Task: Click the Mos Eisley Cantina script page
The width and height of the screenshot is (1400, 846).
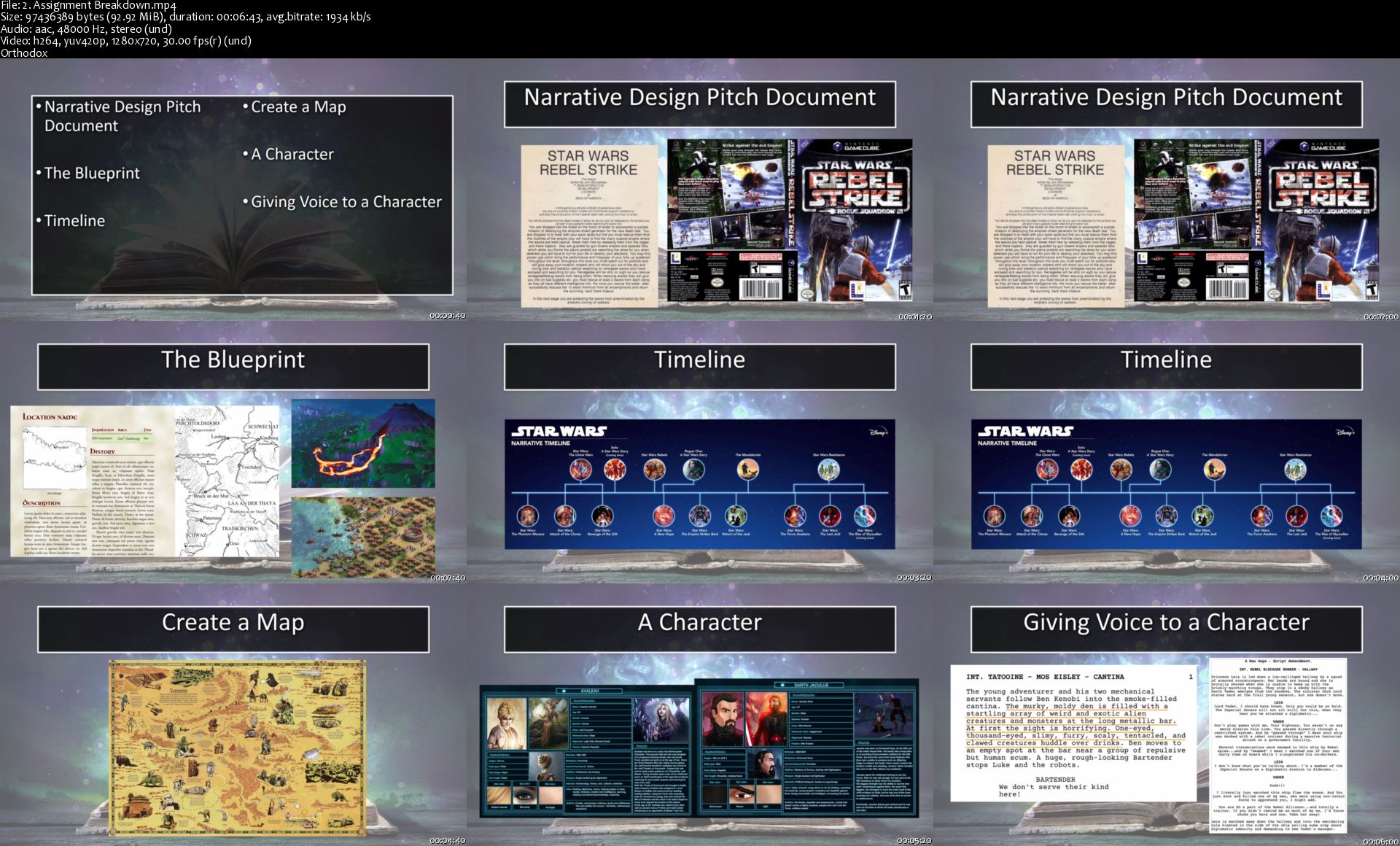Action: click(x=1073, y=732)
